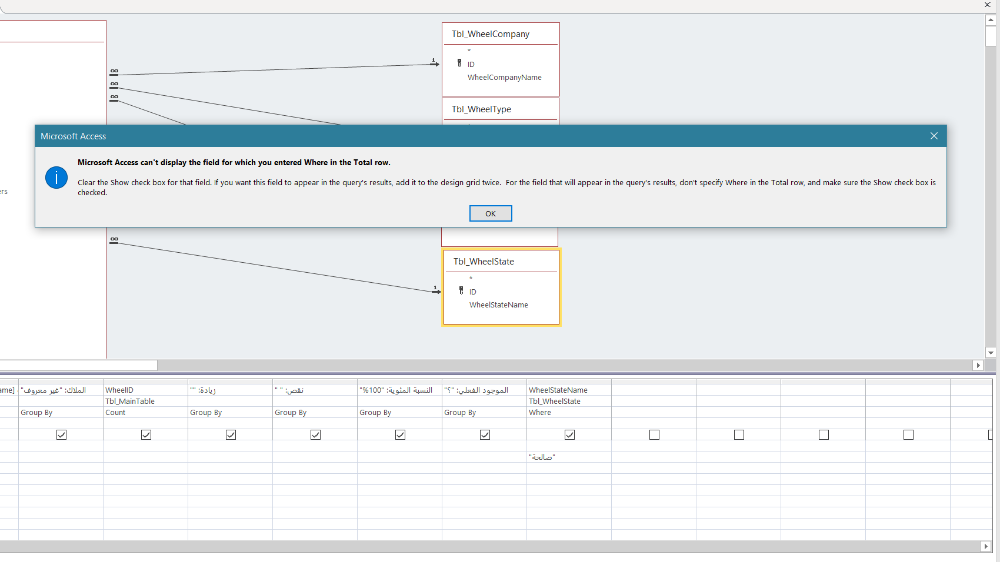This screenshot has height=562, width=1000.
Task: Open Group By Total cell under الملاك
Action: click(61, 413)
